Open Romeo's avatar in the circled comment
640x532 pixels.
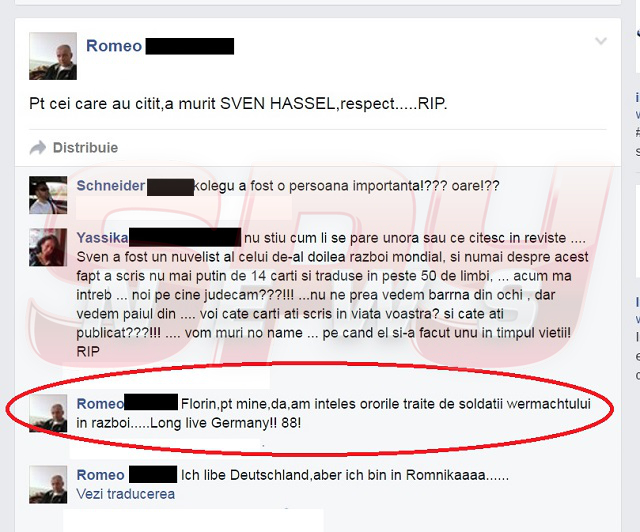tap(48, 413)
